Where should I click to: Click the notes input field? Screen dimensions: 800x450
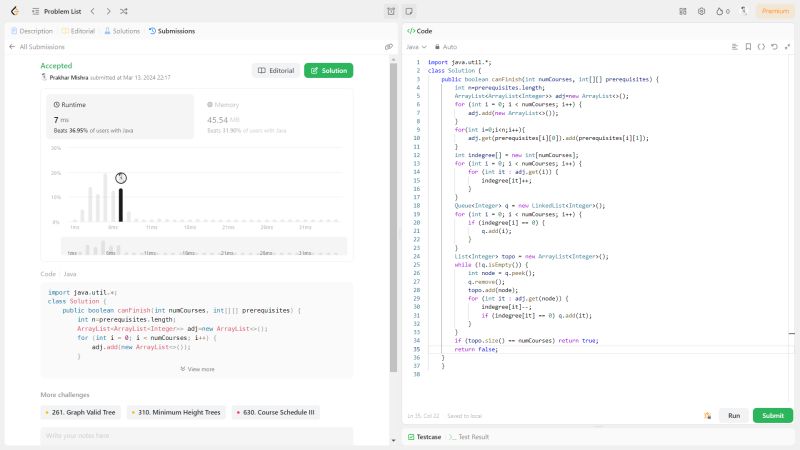(x=197, y=436)
